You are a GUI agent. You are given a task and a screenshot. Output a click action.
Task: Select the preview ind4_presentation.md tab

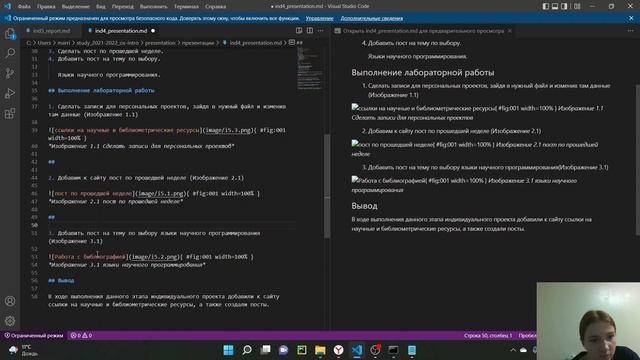click(x=423, y=31)
